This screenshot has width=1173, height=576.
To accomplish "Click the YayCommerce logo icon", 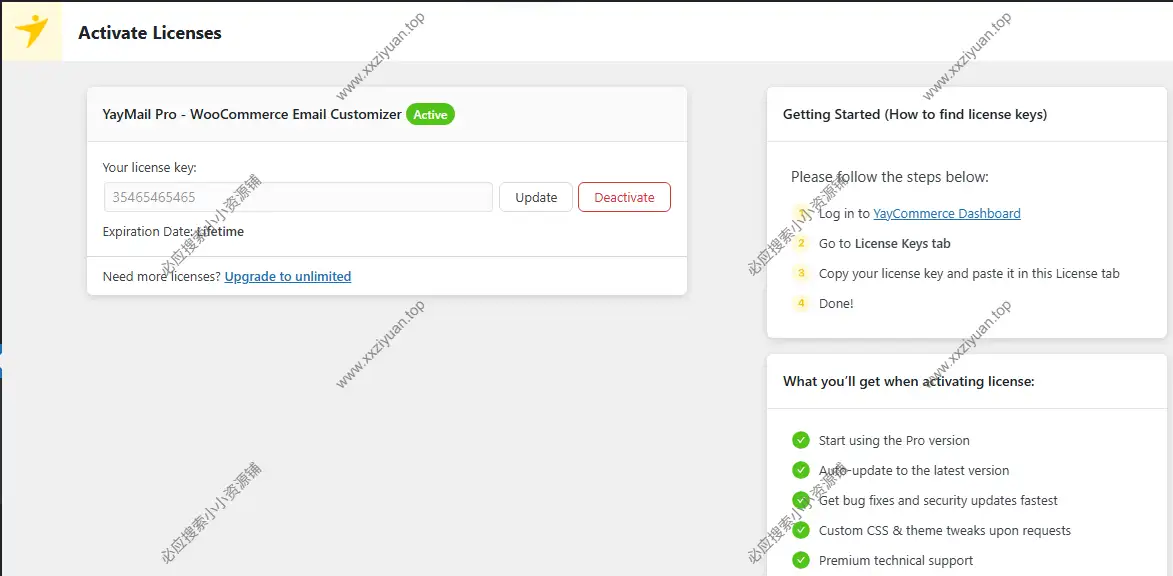I will [x=32, y=31].
